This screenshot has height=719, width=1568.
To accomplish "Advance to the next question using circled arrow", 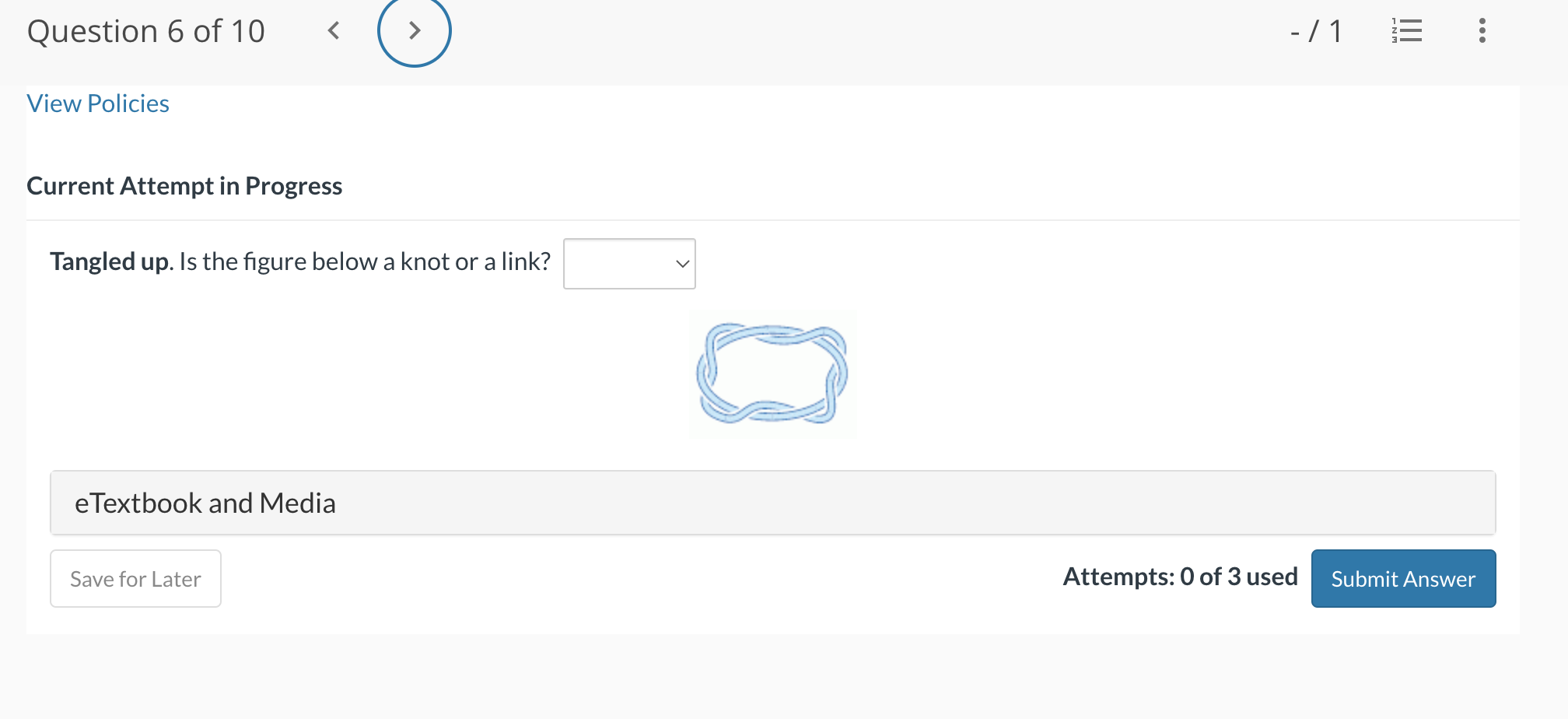I will pos(415,31).
